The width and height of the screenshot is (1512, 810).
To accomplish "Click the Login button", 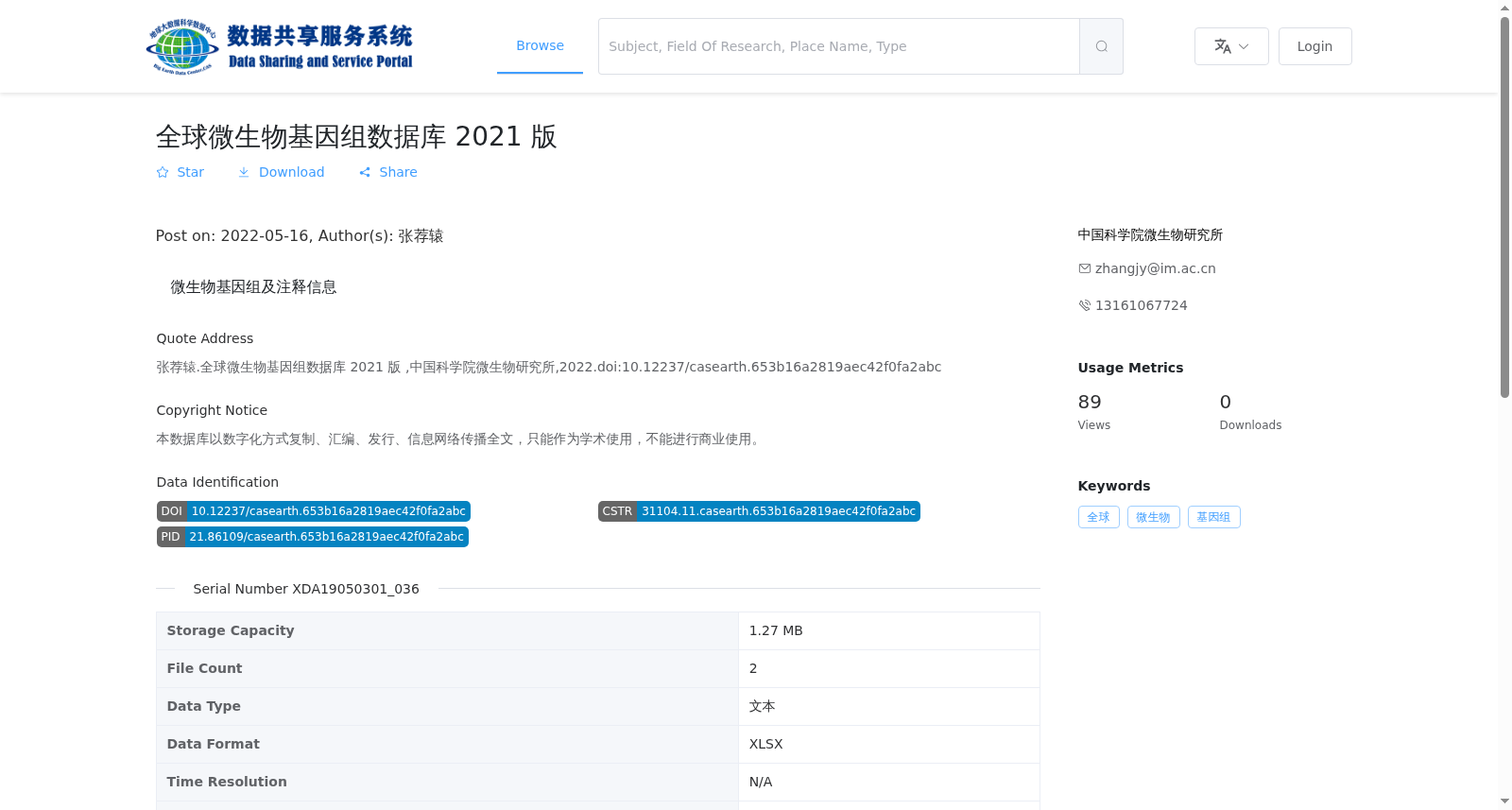I will [x=1314, y=46].
